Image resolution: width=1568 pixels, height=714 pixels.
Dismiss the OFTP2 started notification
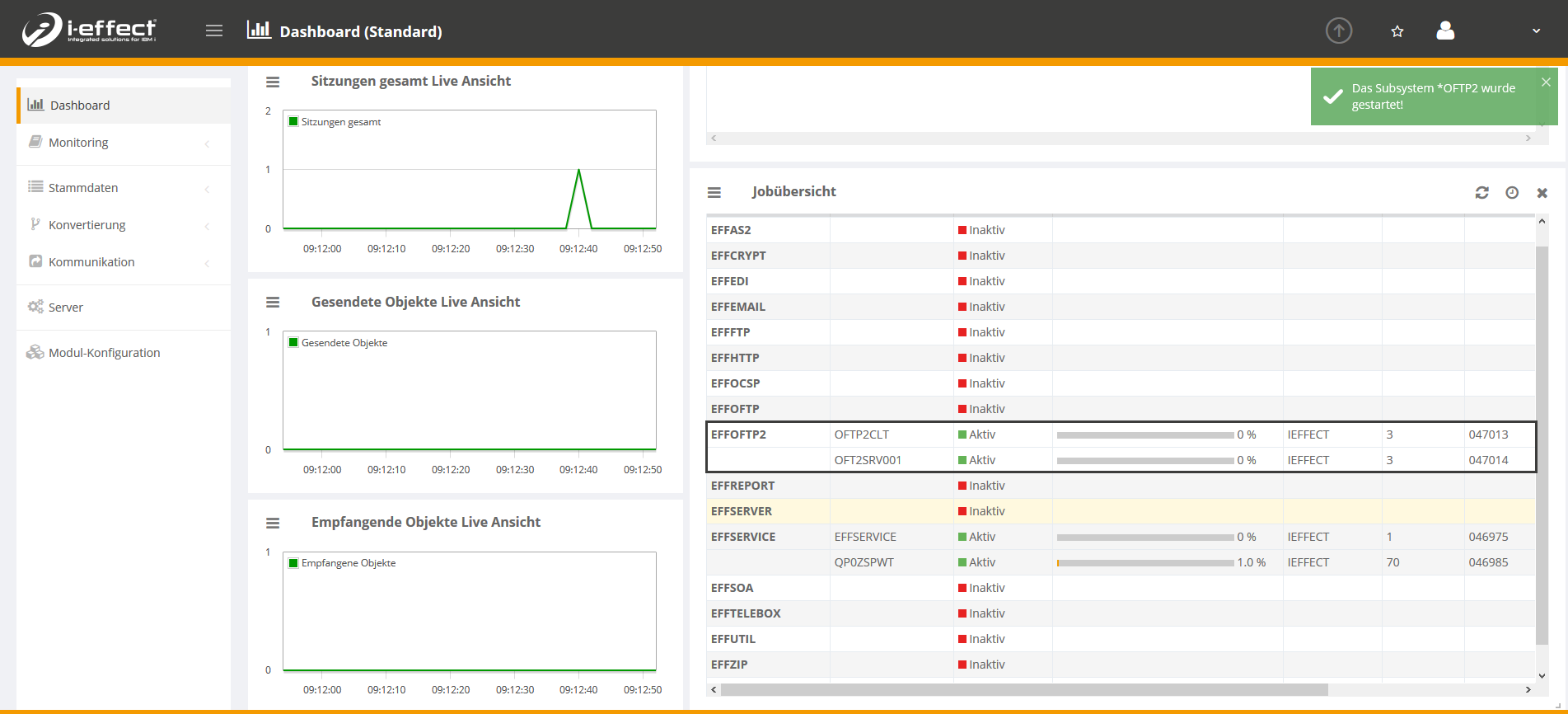pos(1546,82)
